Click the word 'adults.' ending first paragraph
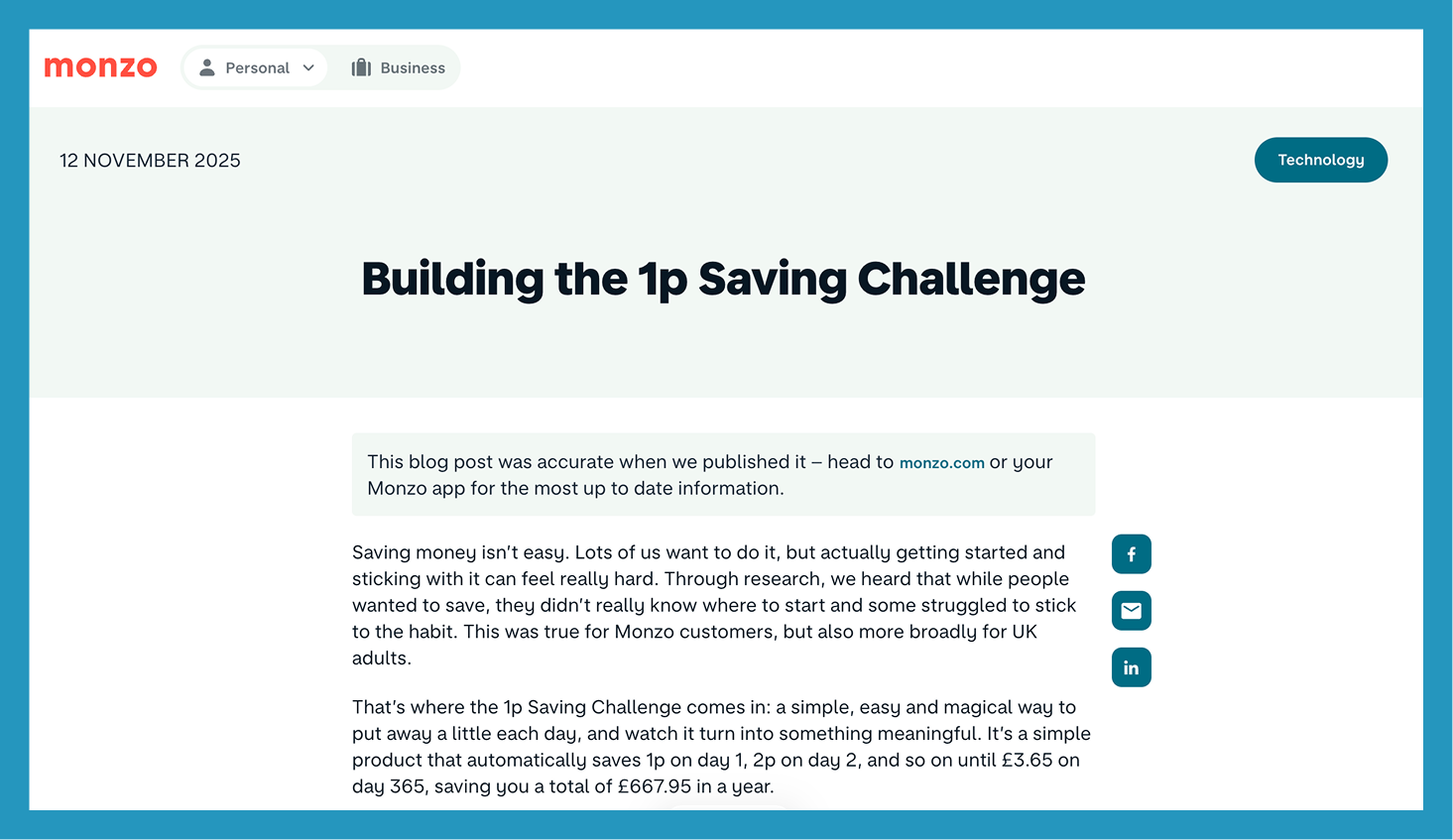1453x840 pixels. [382, 659]
